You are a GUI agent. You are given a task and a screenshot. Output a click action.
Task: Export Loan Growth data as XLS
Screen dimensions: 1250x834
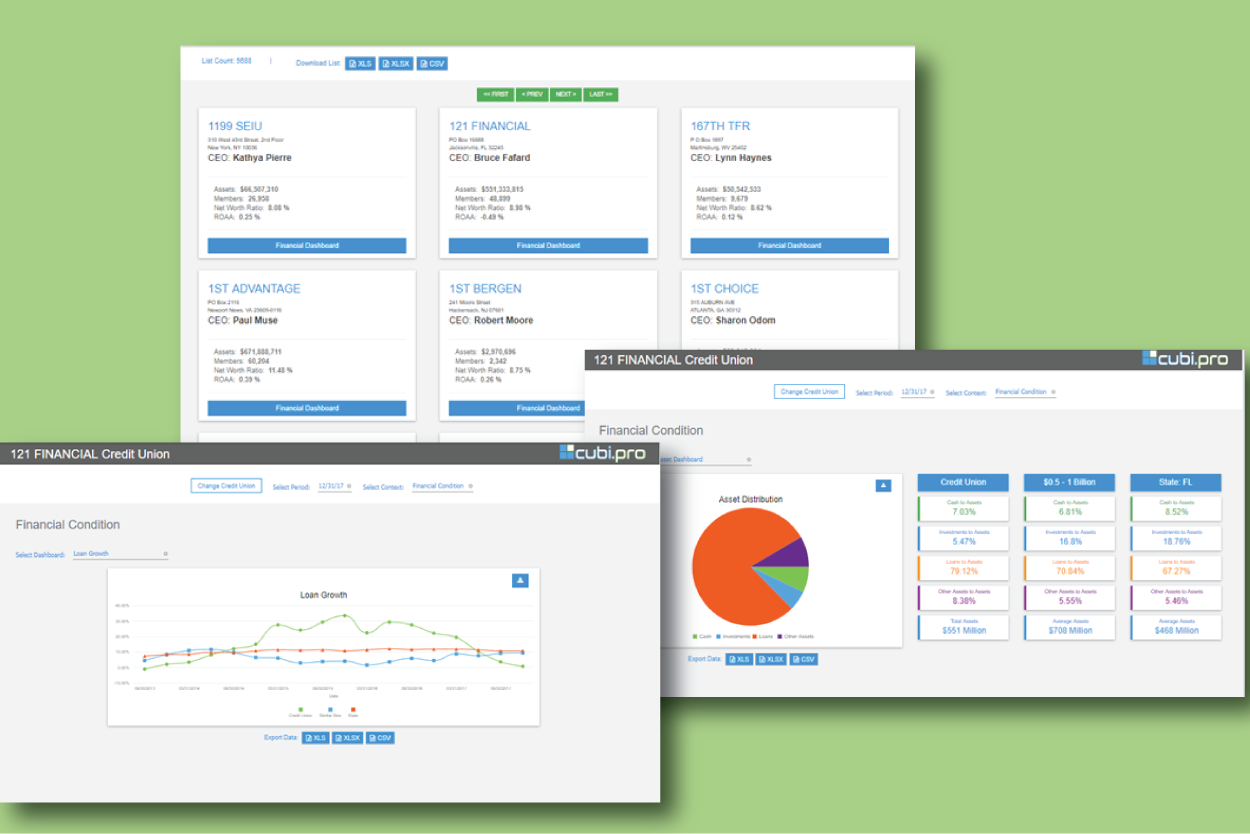click(316, 738)
